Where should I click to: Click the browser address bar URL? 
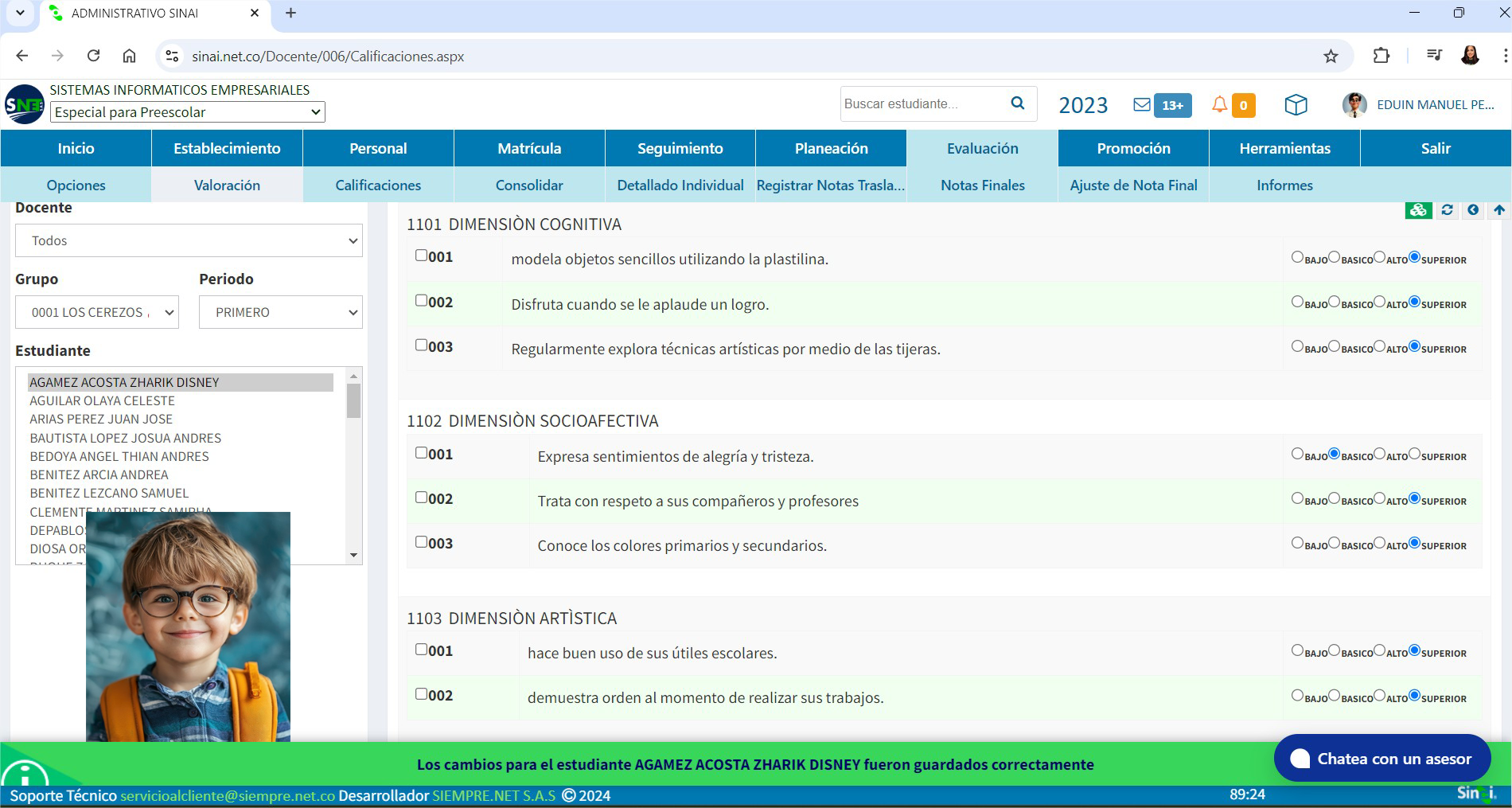click(x=328, y=57)
